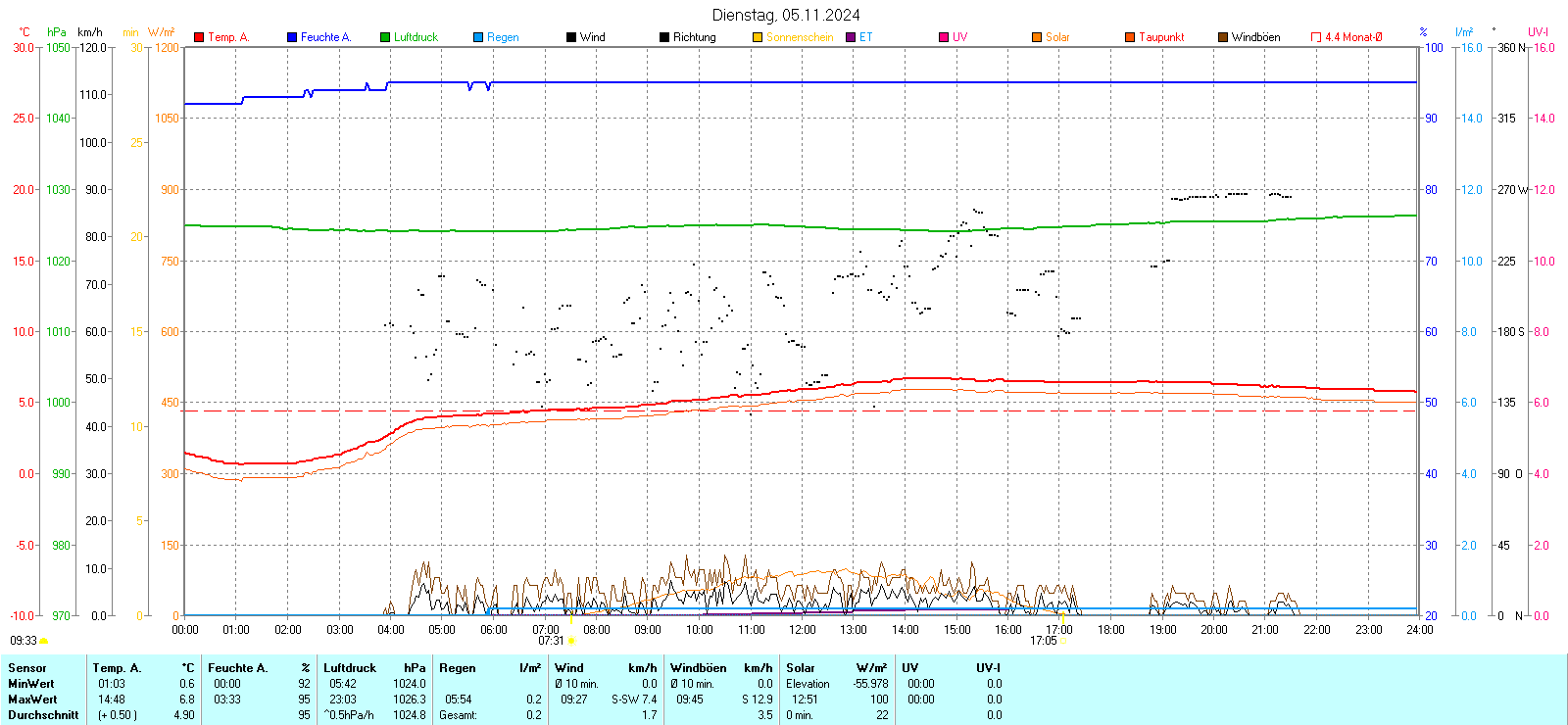1568x725 pixels.
Task: Click the orange Solar legend square
Action: coord(1037,37)
